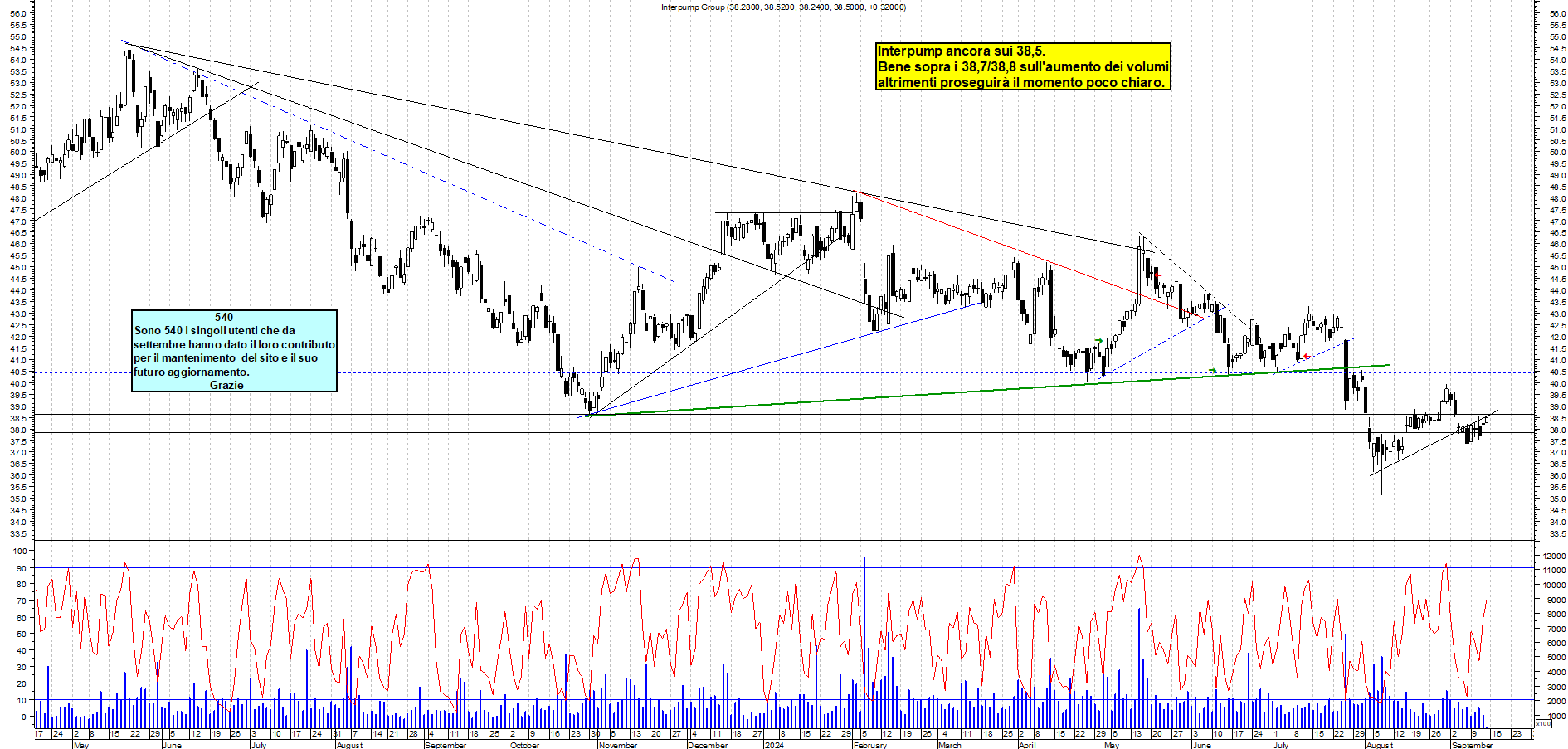Click '33.5' on the right price axis
Image resolution: width=1568 pixels, height=749 pixels.
(x=1556, y=533)
